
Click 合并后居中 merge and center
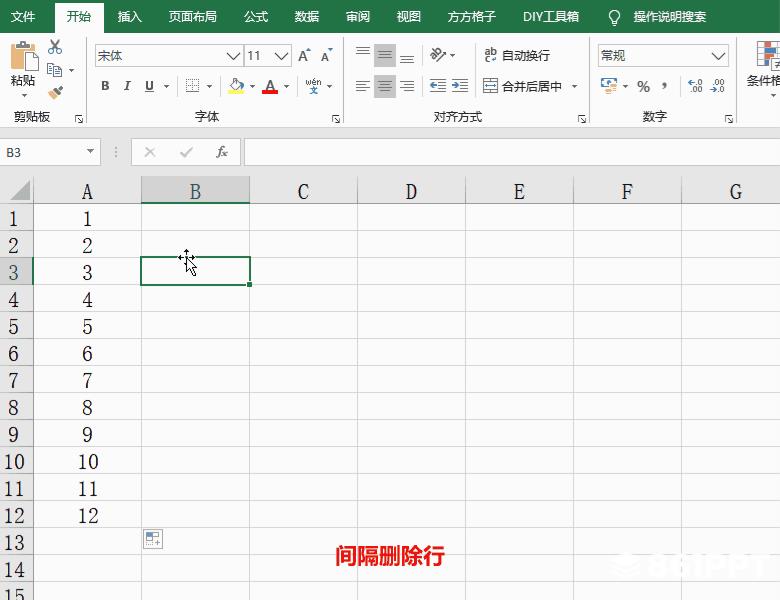(523, 86)
